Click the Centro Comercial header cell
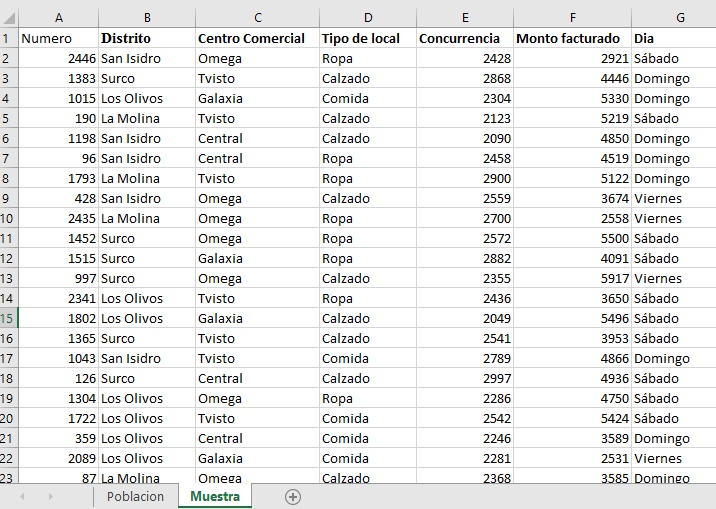This screenshot has width=716, height=509. tap(258, 38)
